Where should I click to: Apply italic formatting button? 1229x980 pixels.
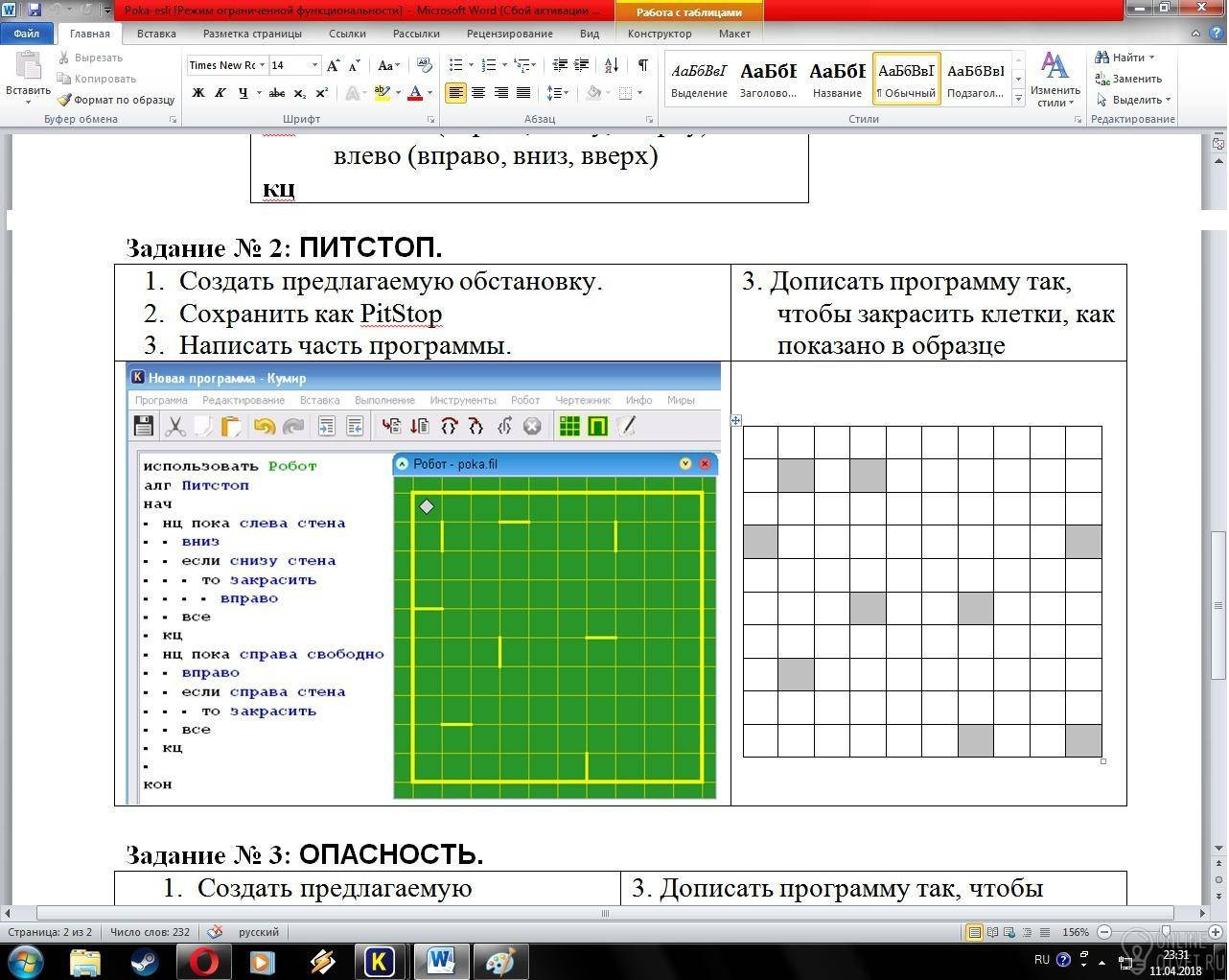point(220,93)
